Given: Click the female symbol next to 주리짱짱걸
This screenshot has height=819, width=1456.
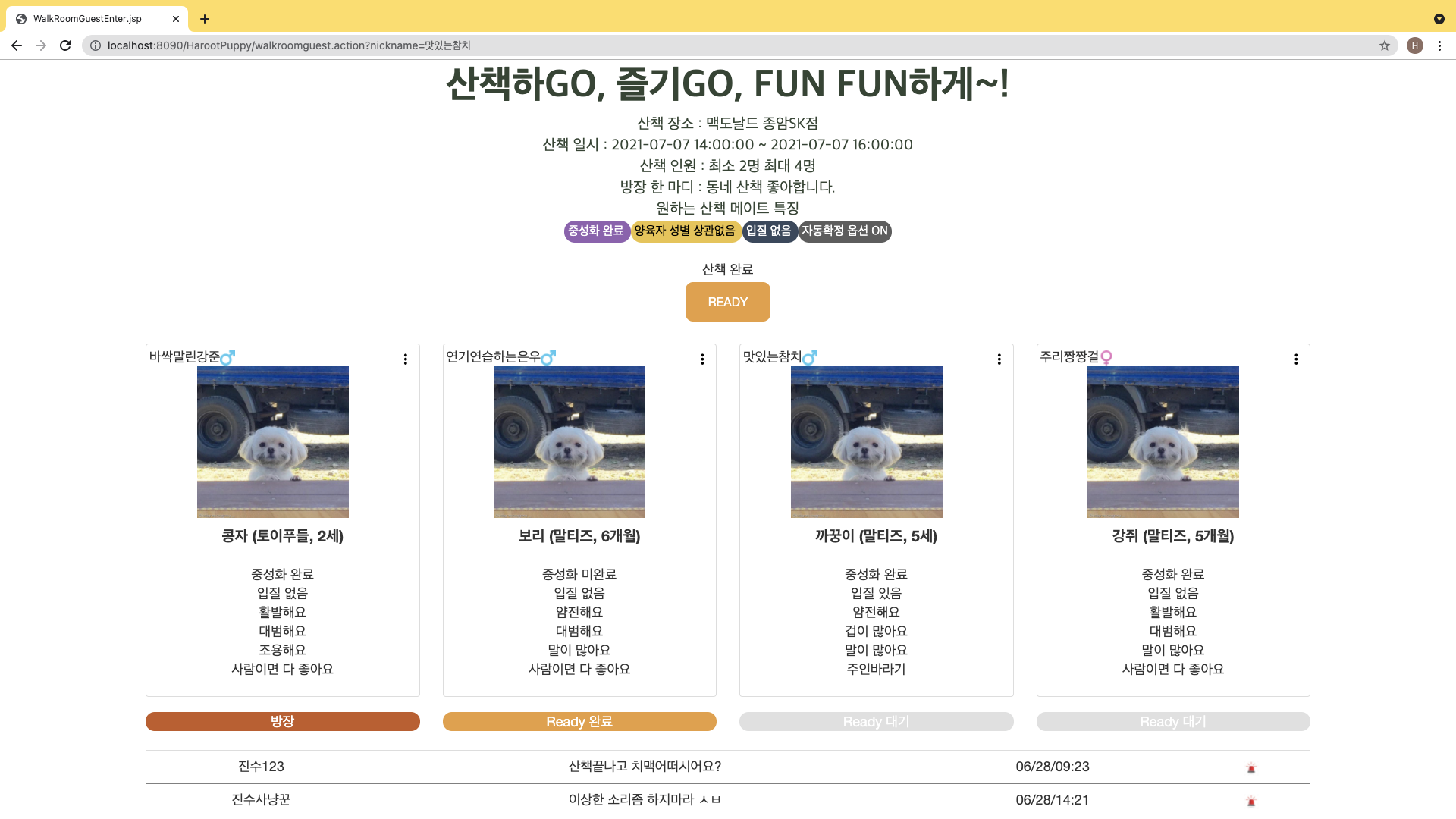Looking at the screenshot, I should (1106, 357).
